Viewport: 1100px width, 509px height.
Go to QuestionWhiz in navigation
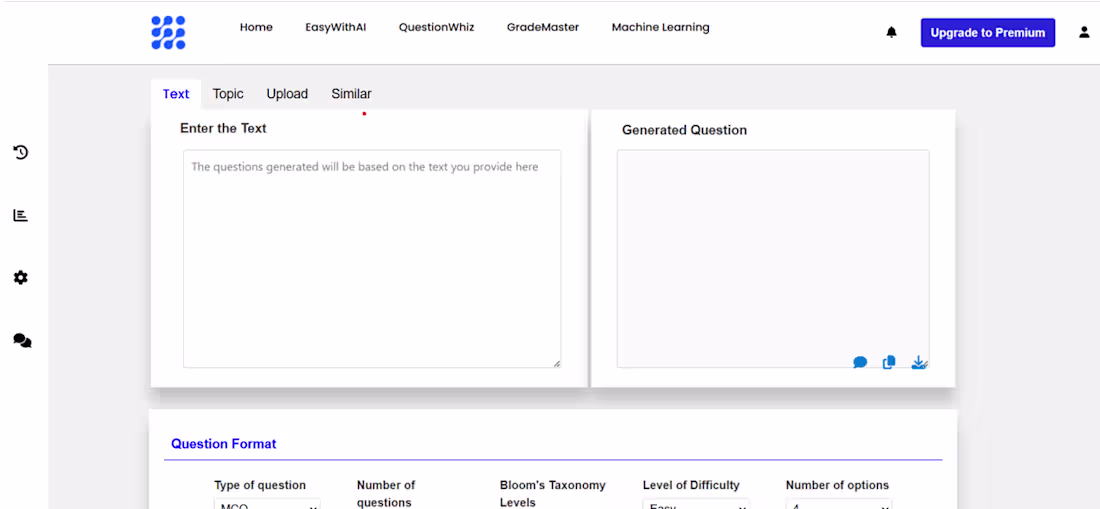coord(436,27)
